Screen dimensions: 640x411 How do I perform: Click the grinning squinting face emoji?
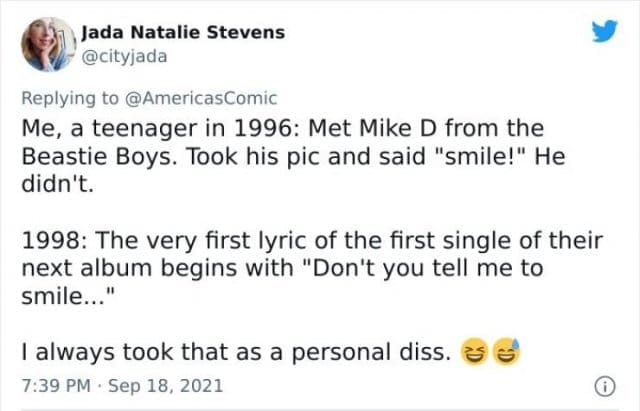click(x=473, y=351)
